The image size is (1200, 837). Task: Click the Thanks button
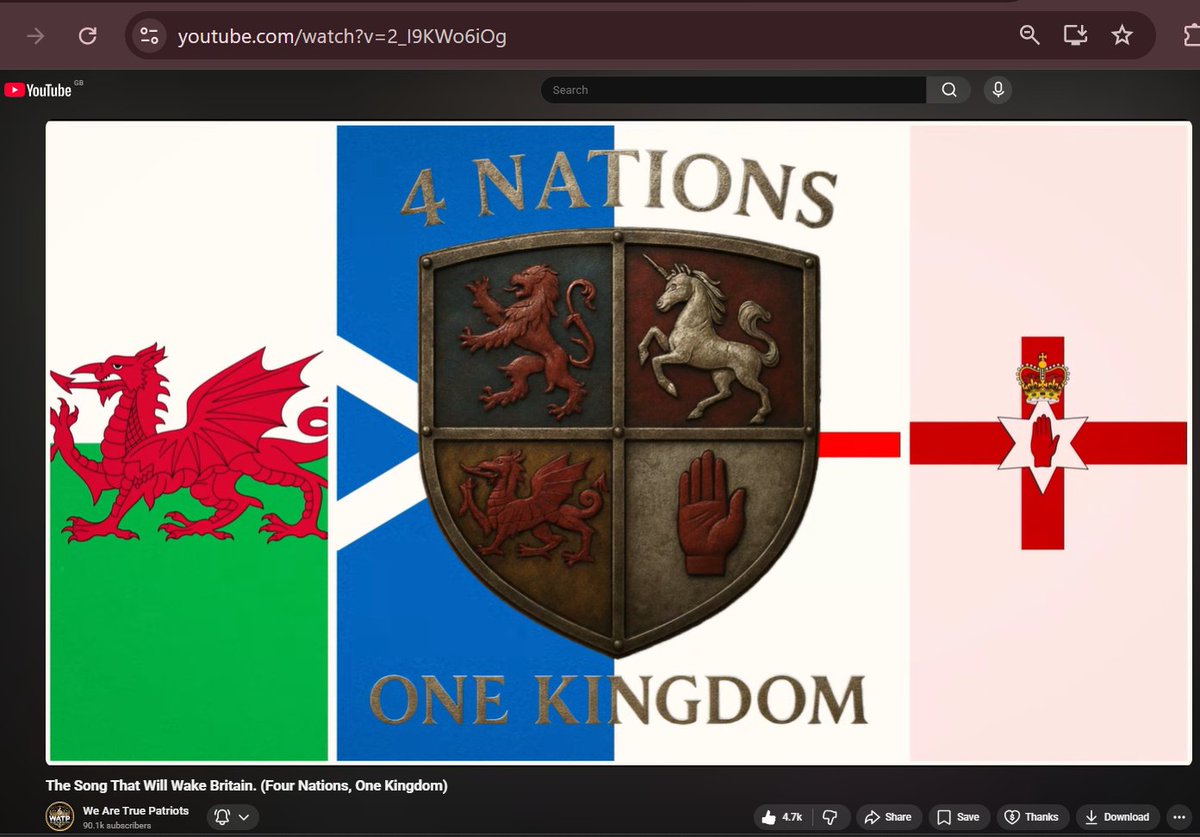(1032, 817)
